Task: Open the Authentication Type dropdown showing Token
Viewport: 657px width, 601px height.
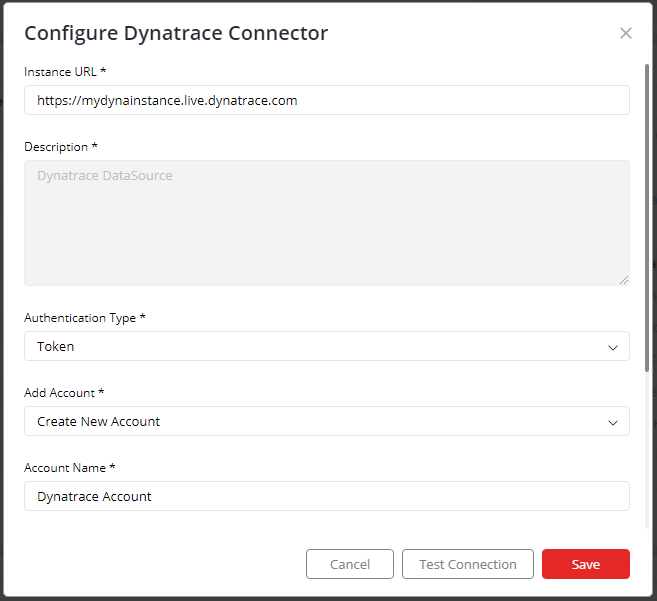Action: click(x=327, y=346)
